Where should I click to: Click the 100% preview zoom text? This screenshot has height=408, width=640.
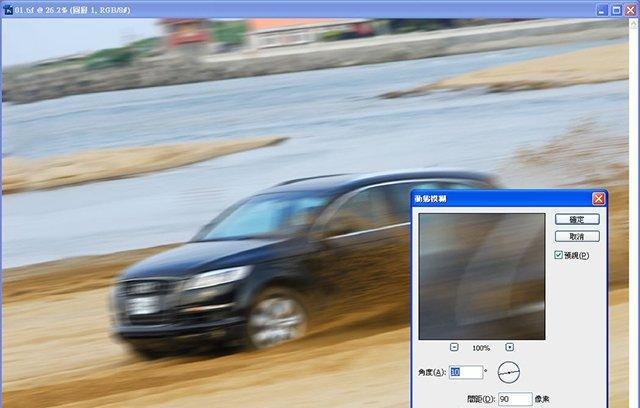[x=481, y=348]
